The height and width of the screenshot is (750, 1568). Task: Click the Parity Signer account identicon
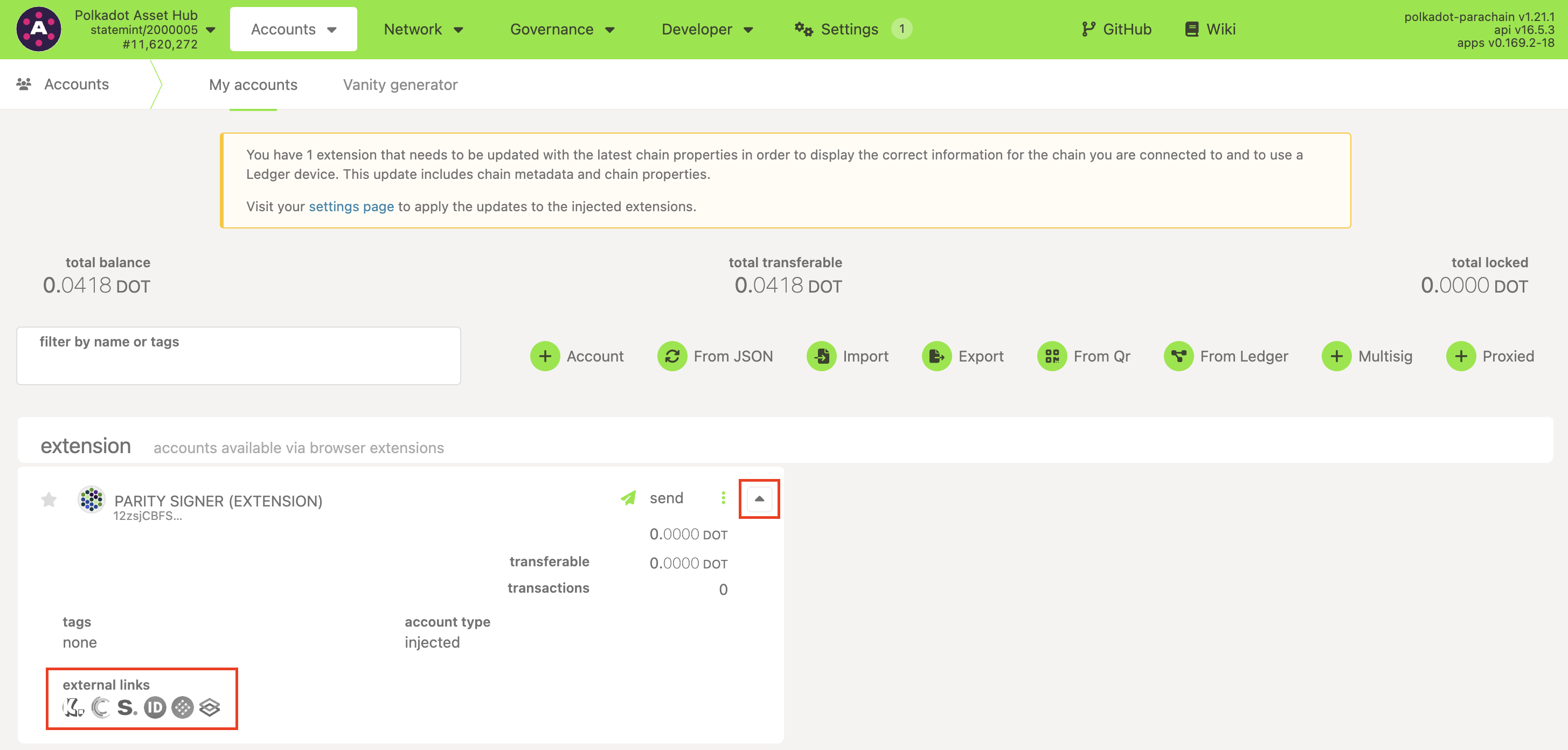pos(91,500)
